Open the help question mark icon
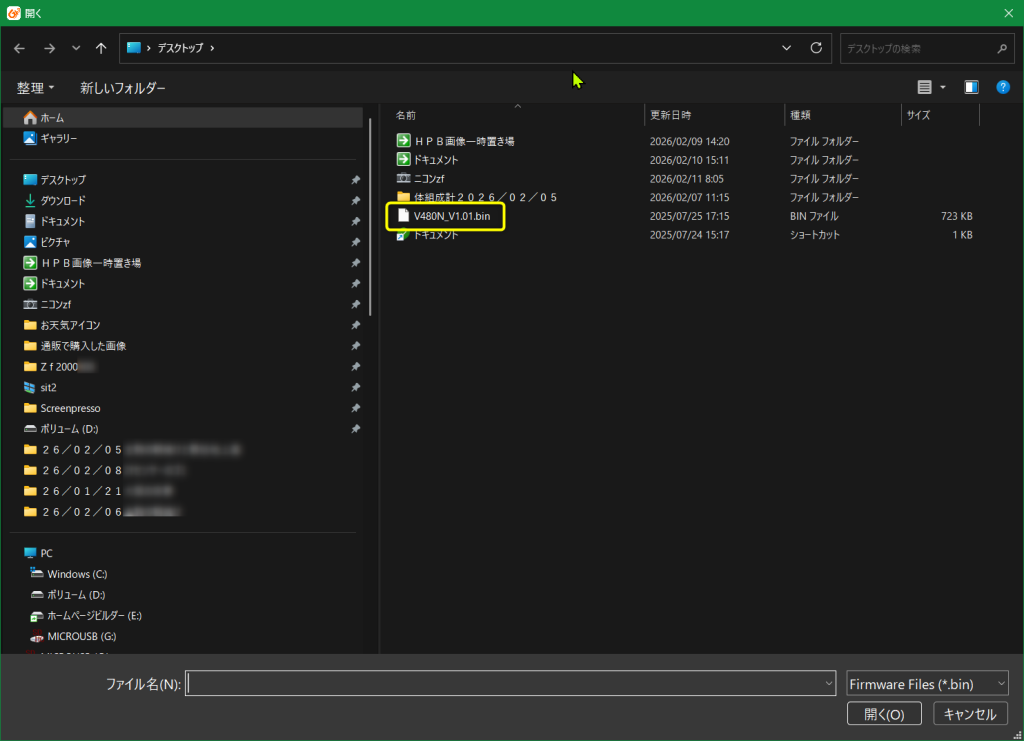Viewport: 1024px width, 741px height. [x=1003, y=88]
